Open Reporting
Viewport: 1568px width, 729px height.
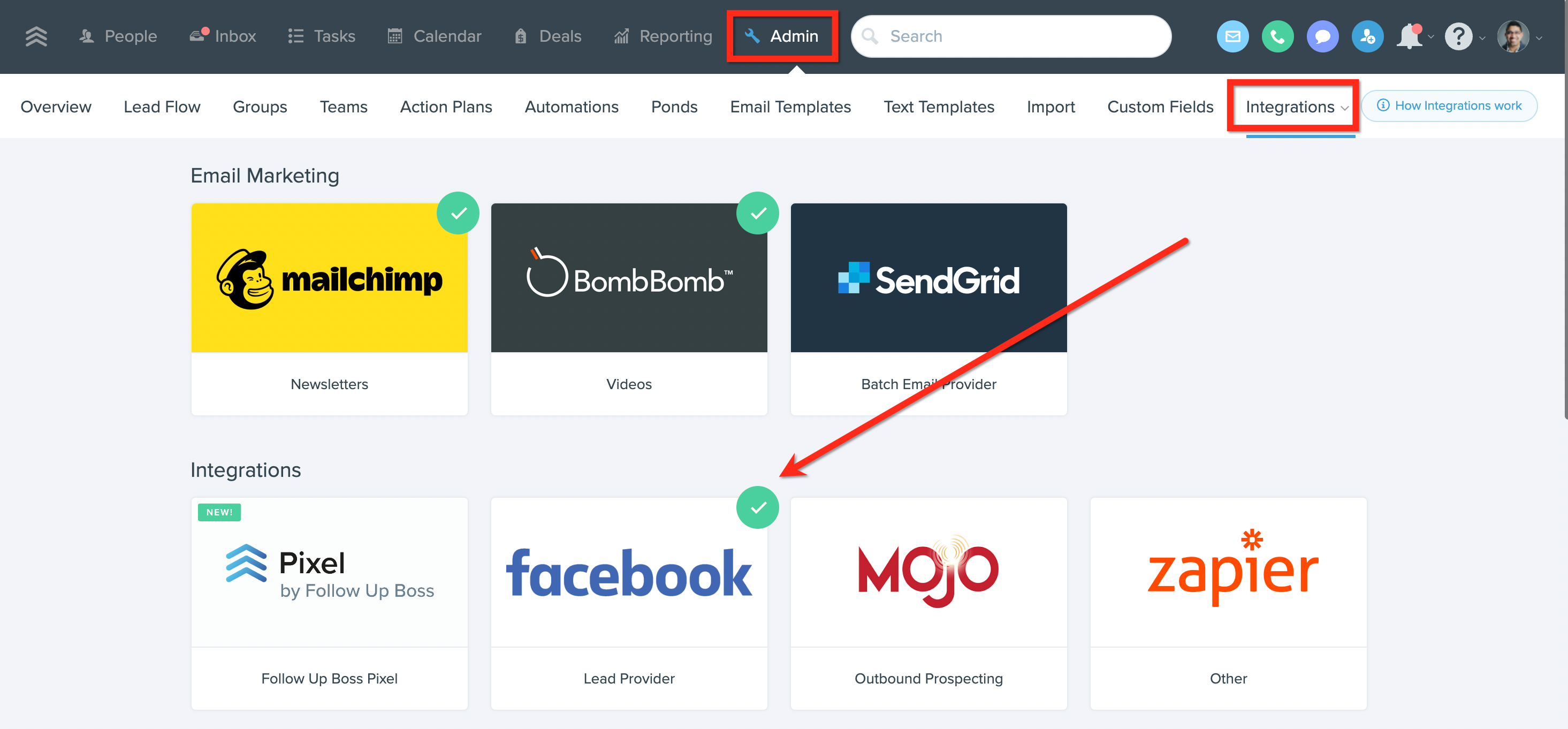pyautogui.click(x=663, y=36)
